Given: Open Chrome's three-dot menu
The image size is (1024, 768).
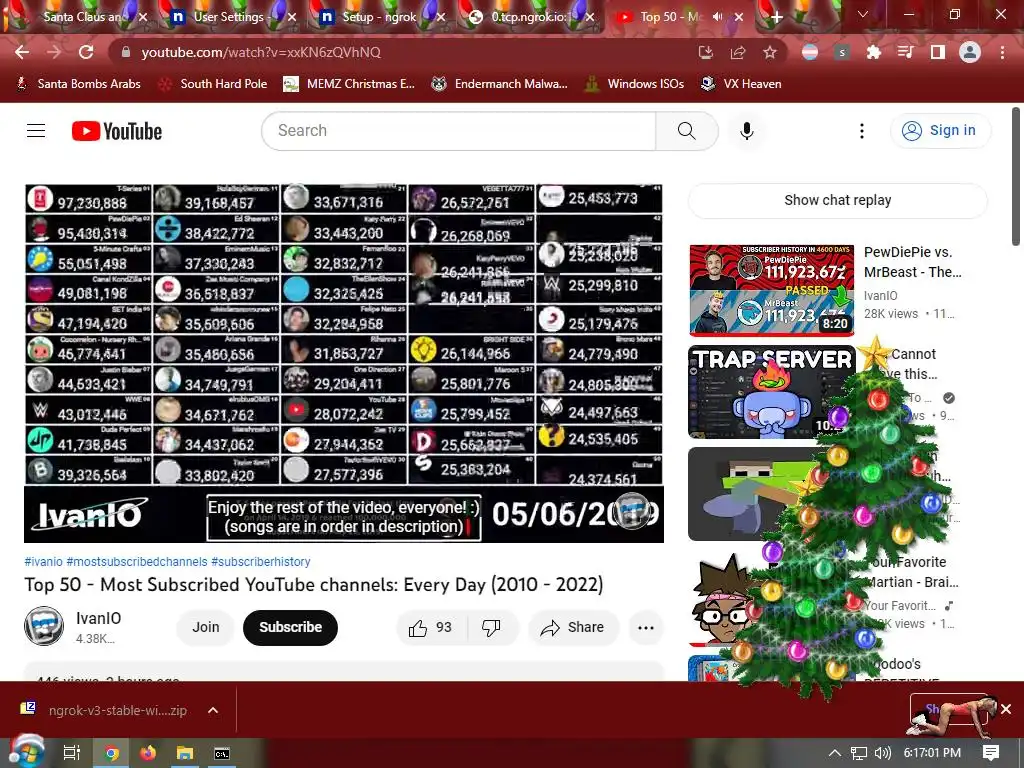Looking at the screenshot, I should pyautogui.click(x=1002, y=52).
